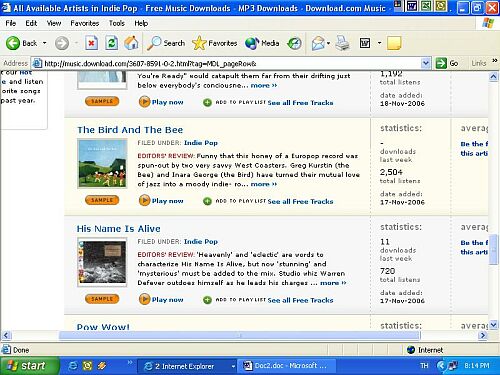Screen dimensions: 500x375
Task: Click The Bird And The Bee album thumbnail
Action: [x=102, y=164]
